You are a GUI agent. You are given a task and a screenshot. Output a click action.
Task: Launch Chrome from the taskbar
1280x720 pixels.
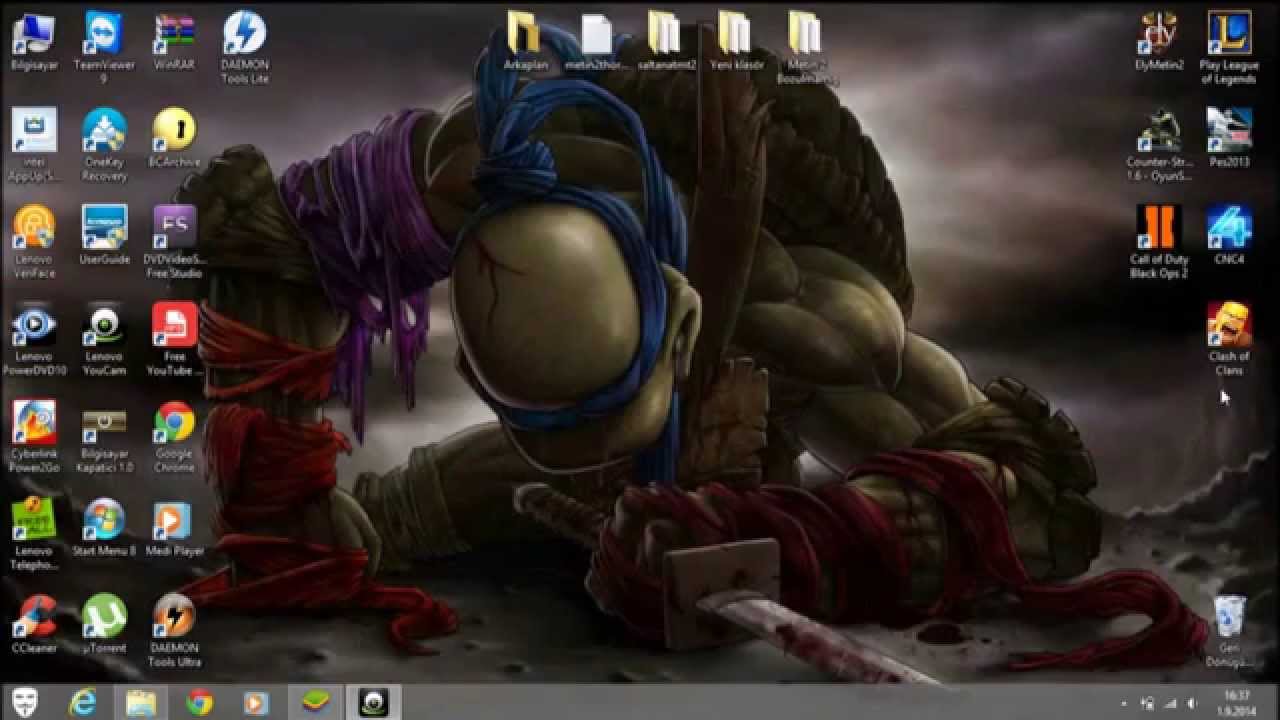pyautogui.click(x=199, y=702)
